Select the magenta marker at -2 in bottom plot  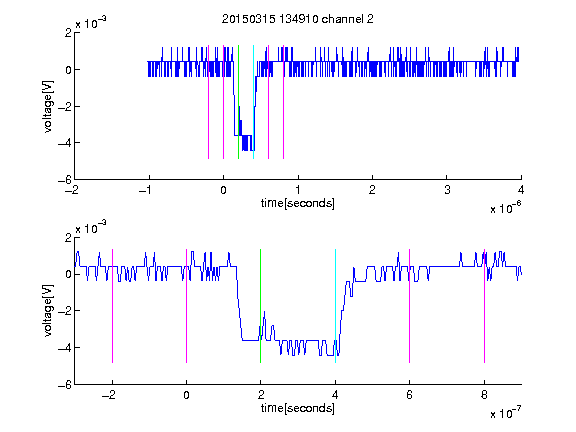[x=112, y=306]
